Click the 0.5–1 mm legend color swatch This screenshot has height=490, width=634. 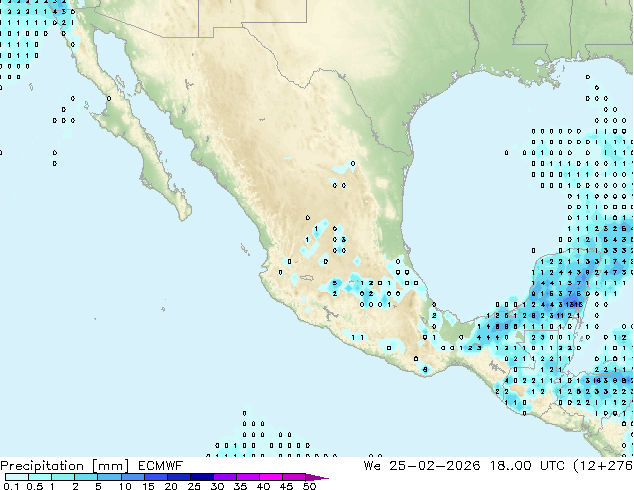(40, 477)
